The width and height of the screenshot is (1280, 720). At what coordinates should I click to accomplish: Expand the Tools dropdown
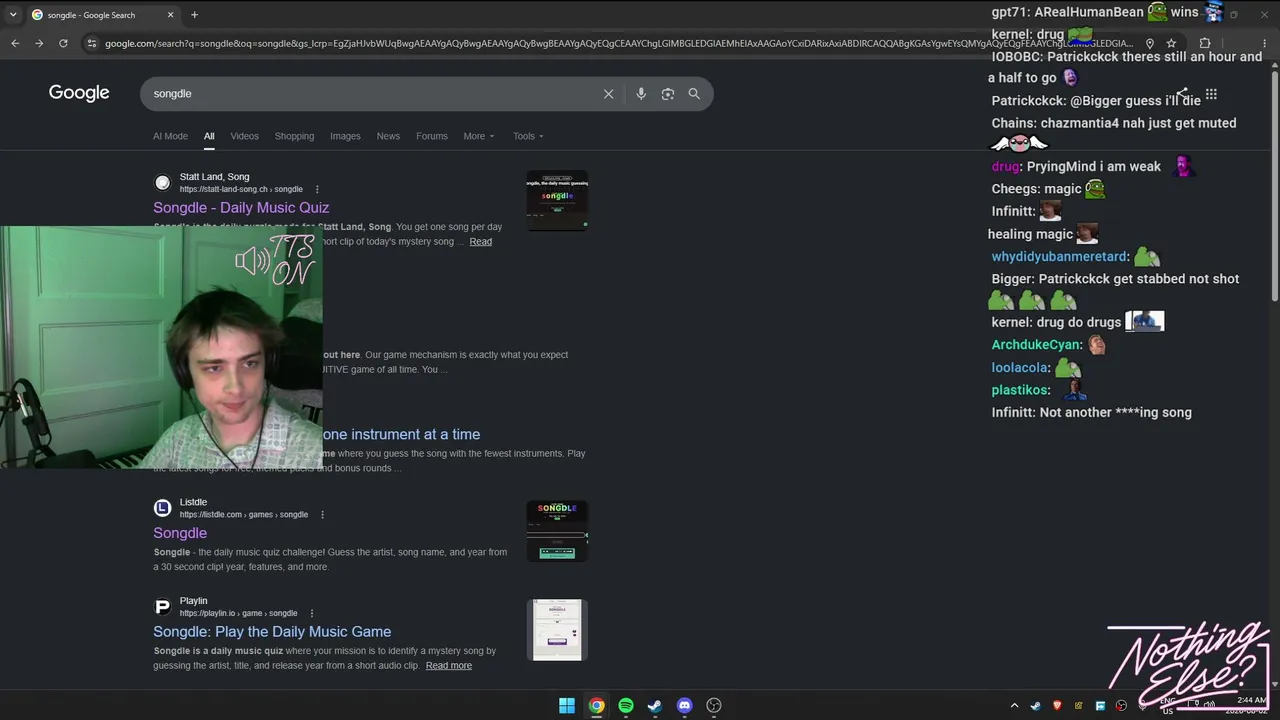(x=528, y=136)
